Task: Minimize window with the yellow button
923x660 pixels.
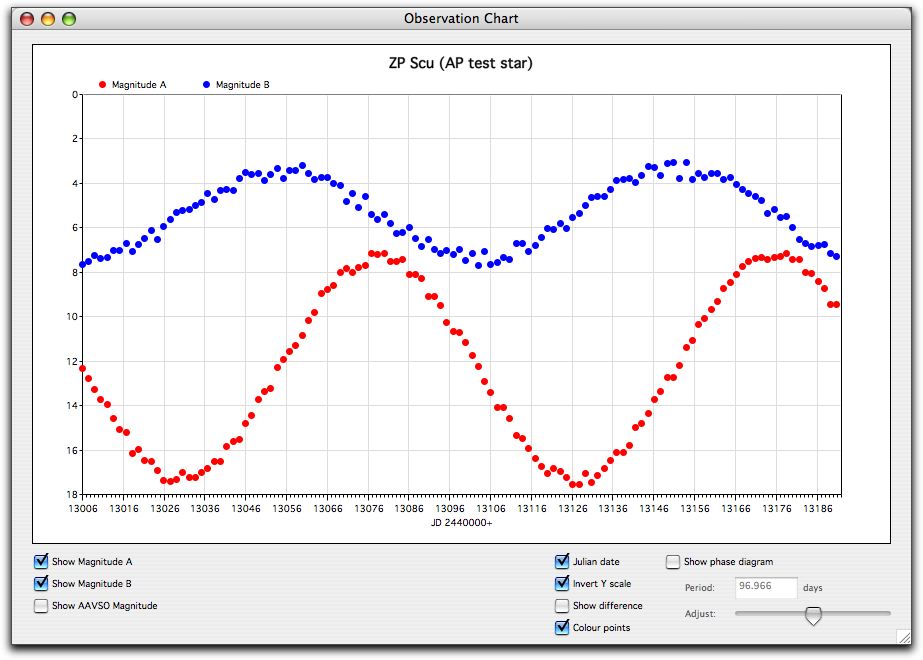Action: pyautogui.click(x=48, y=19)
